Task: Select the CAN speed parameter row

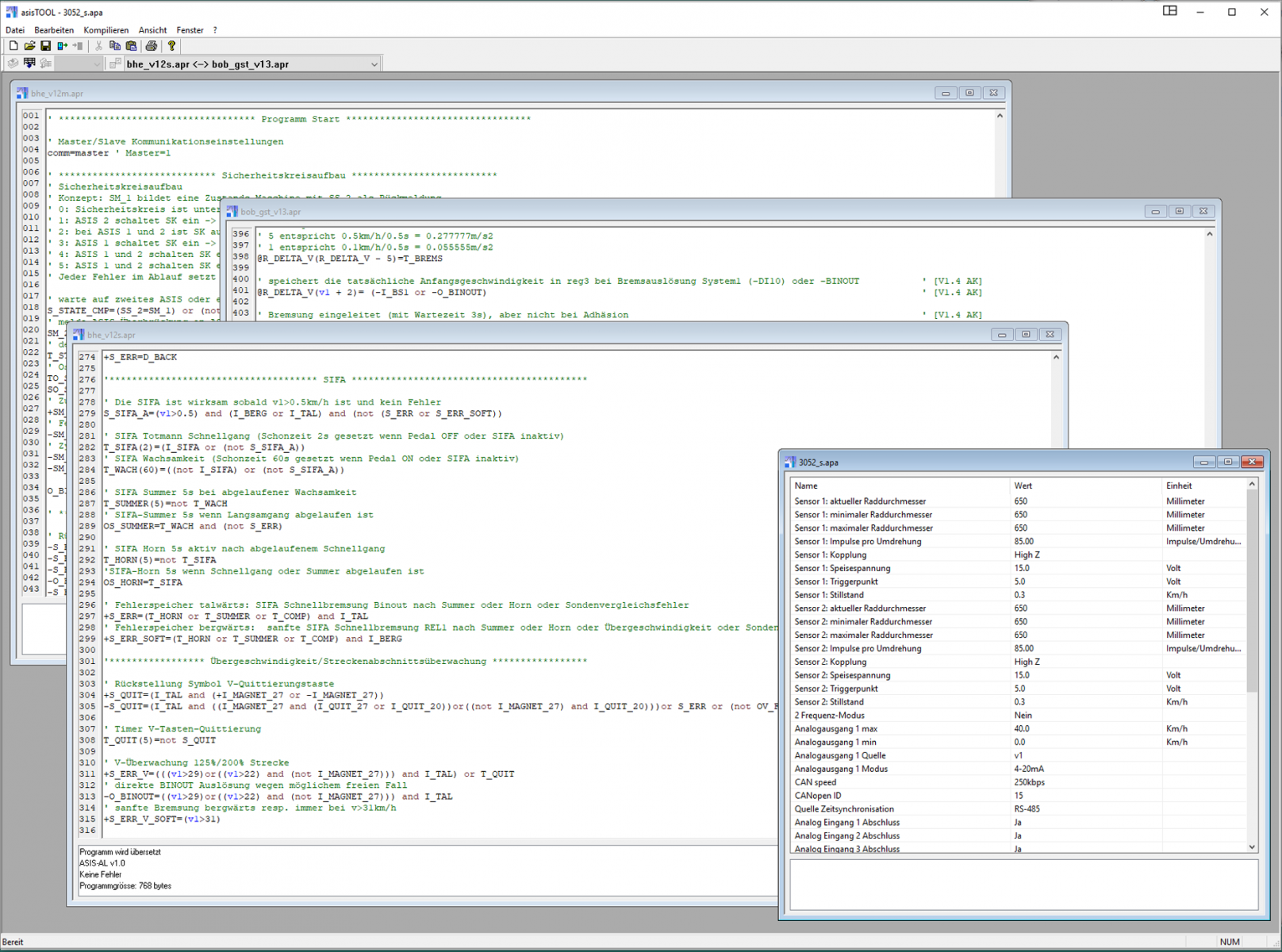Action: [816, 782]
